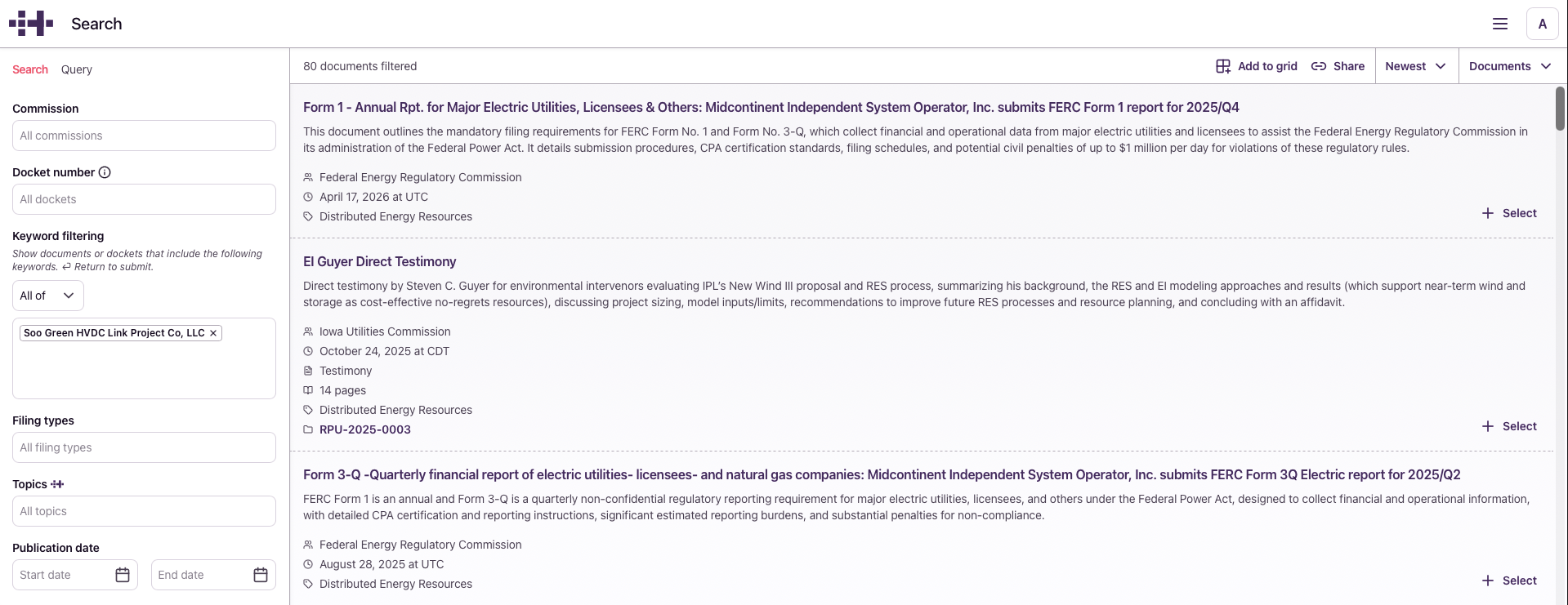Click the tag icon on EI Guyer Testimony
Viewport: 1568px width, 605px height.
pos(308,410)
